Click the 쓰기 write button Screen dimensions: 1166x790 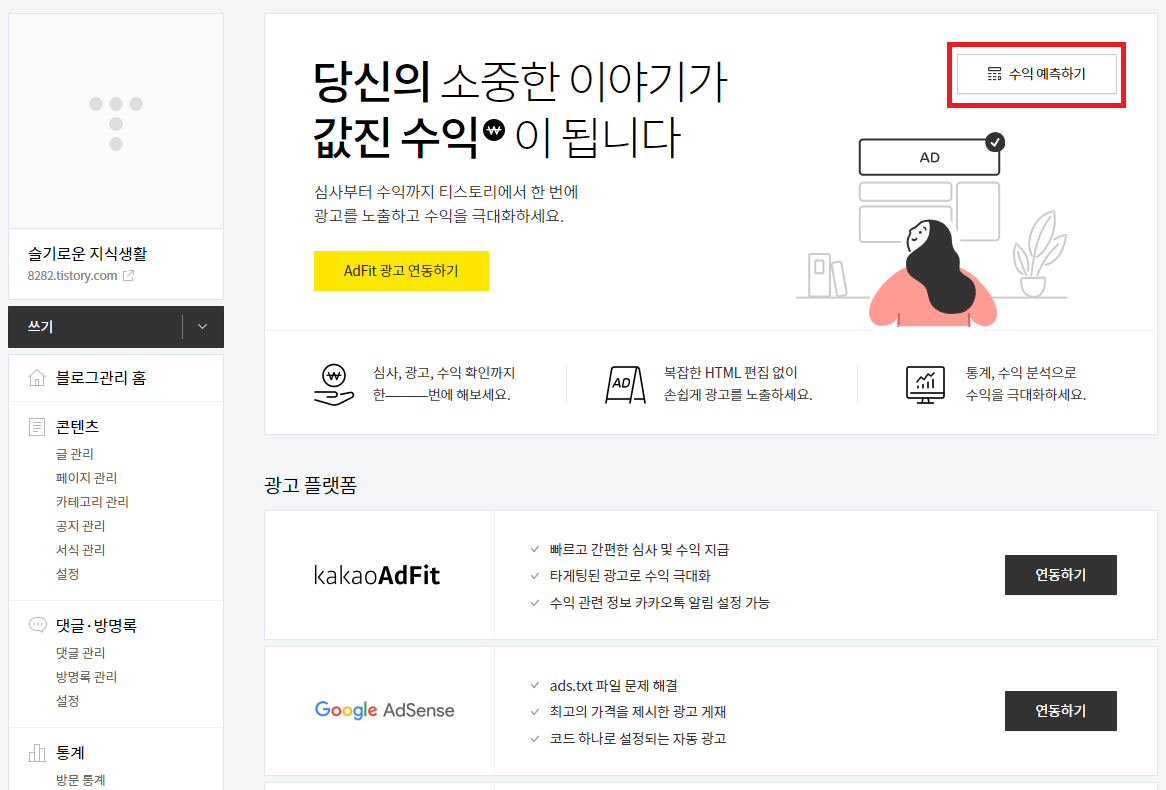pyautogui.click(x=95, y=327)
